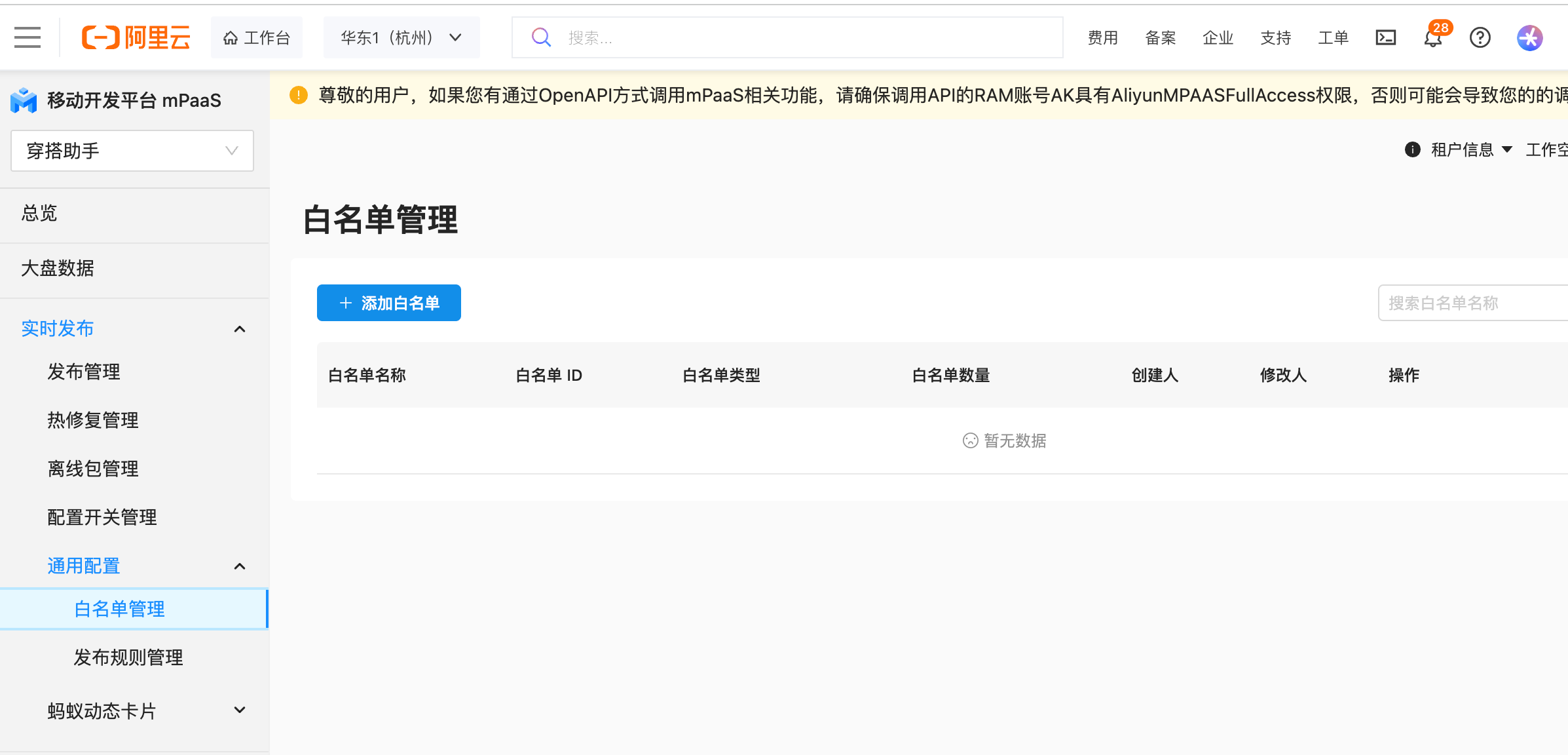Click the 添加白名单 button

point(389,303)
